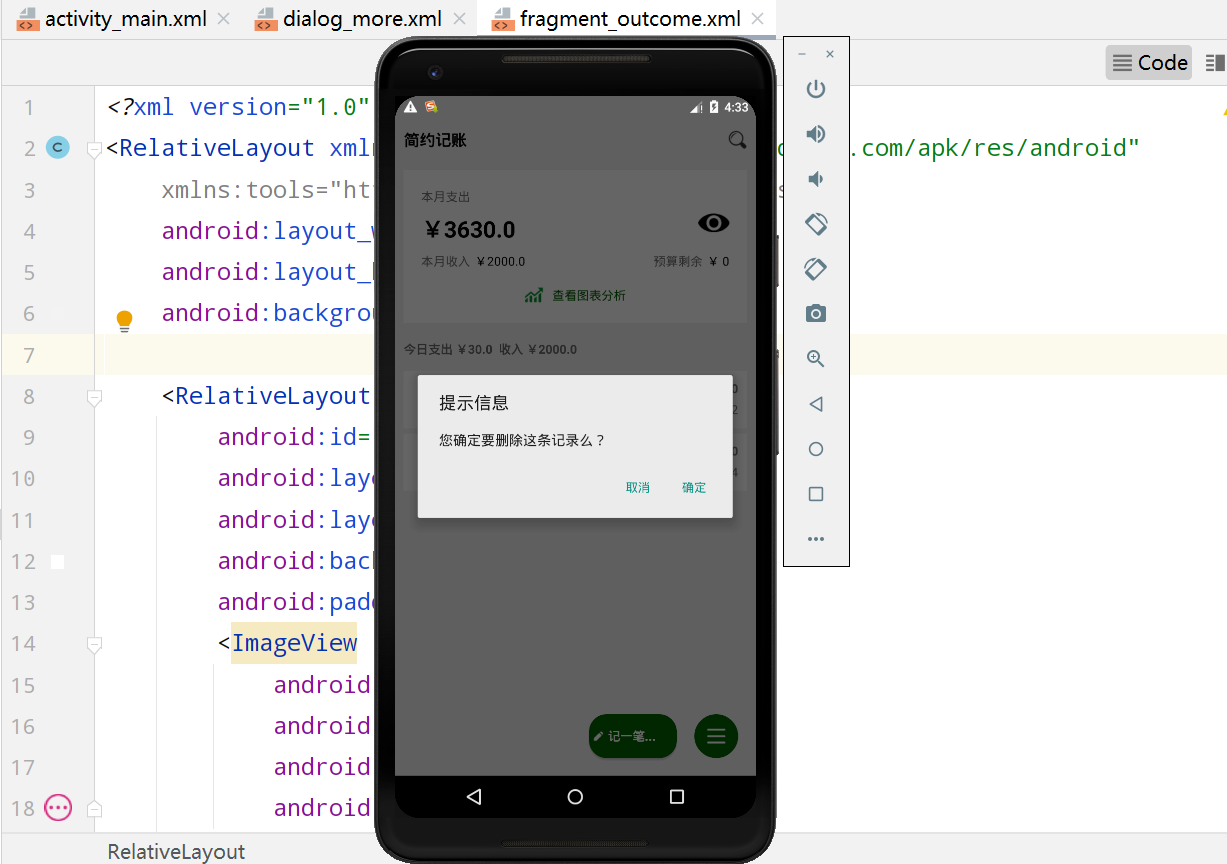Rotate emulator right
Viewport: 1227px width, 864px height.
816,269
